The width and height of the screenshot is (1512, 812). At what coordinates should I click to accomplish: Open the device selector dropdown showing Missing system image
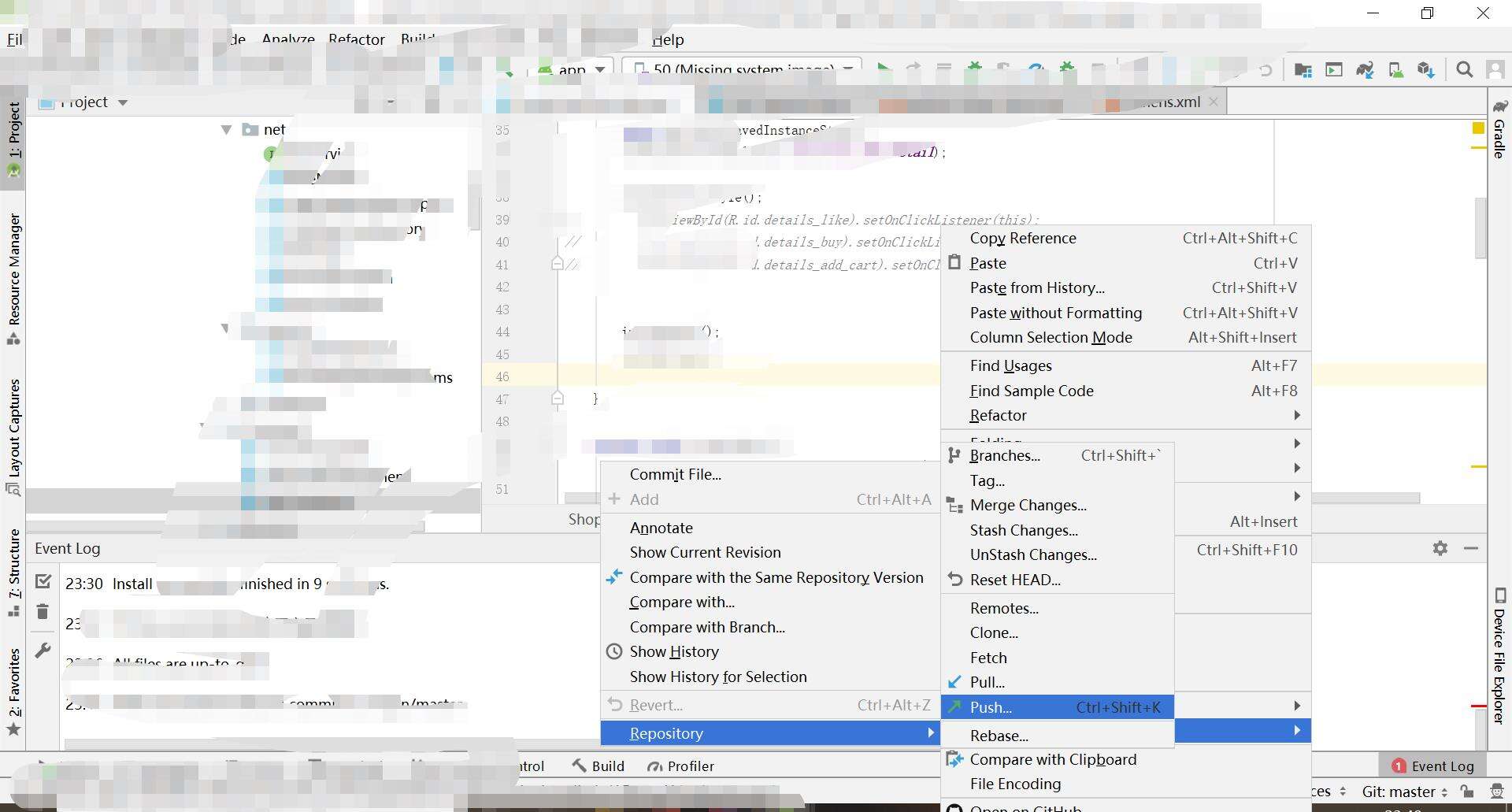click(741, 69)
